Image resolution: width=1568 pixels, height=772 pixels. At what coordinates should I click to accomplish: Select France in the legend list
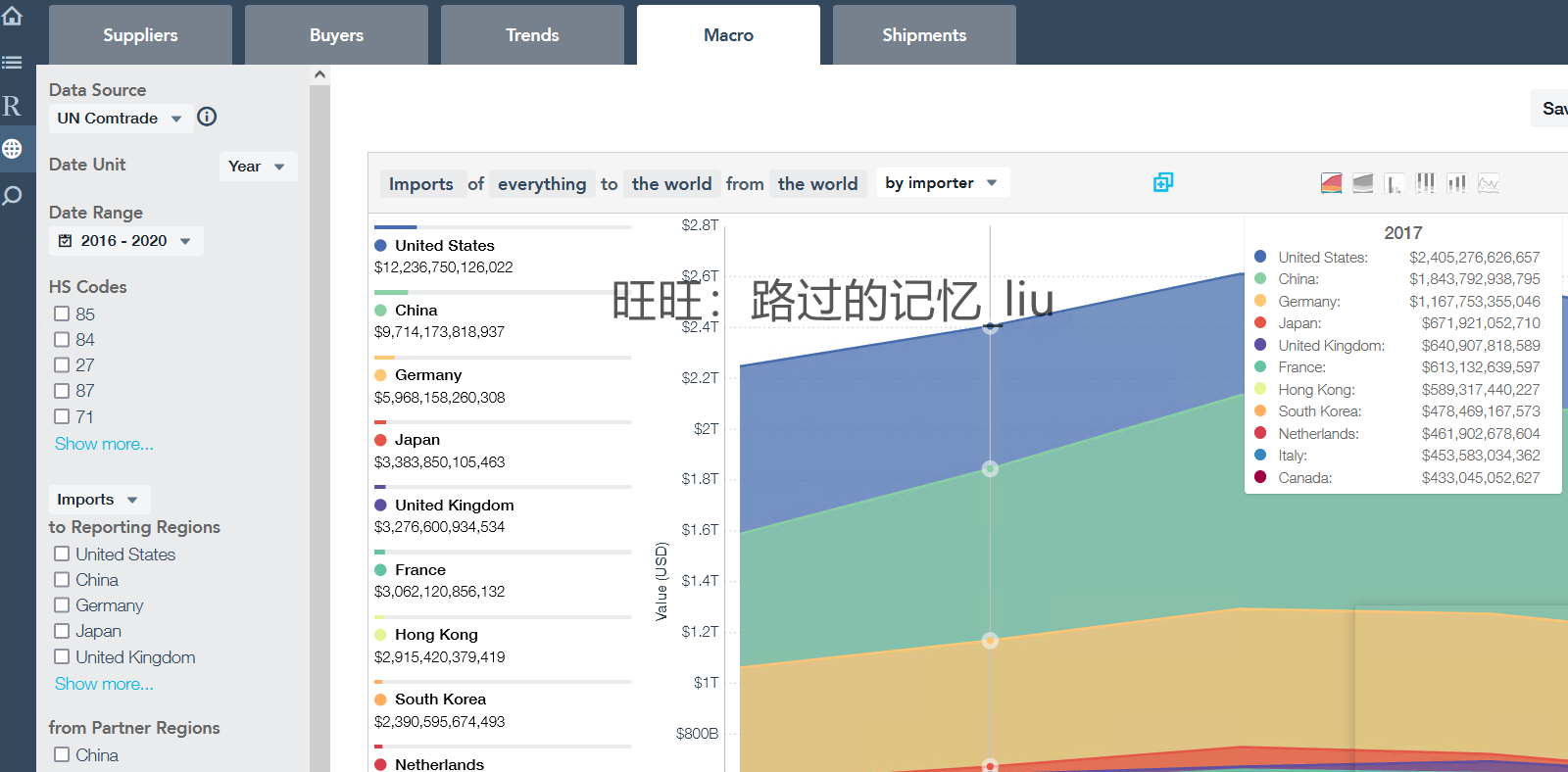[x=420, y=569]
